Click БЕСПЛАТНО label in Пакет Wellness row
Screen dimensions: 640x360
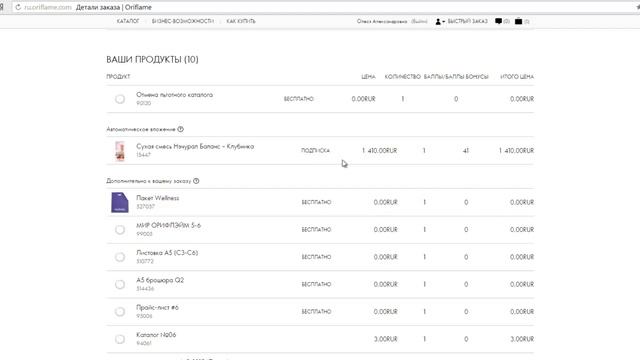click(316, 202)
